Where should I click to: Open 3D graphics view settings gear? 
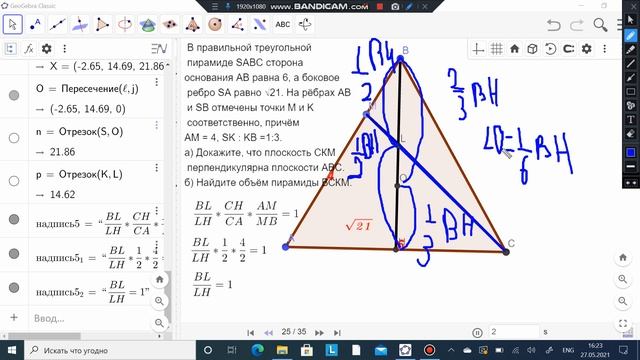tap(587, 49)
